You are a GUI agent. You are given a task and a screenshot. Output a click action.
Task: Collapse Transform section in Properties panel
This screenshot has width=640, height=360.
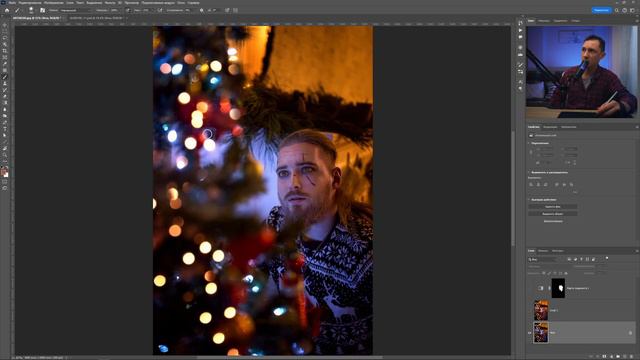coord(529,143)
